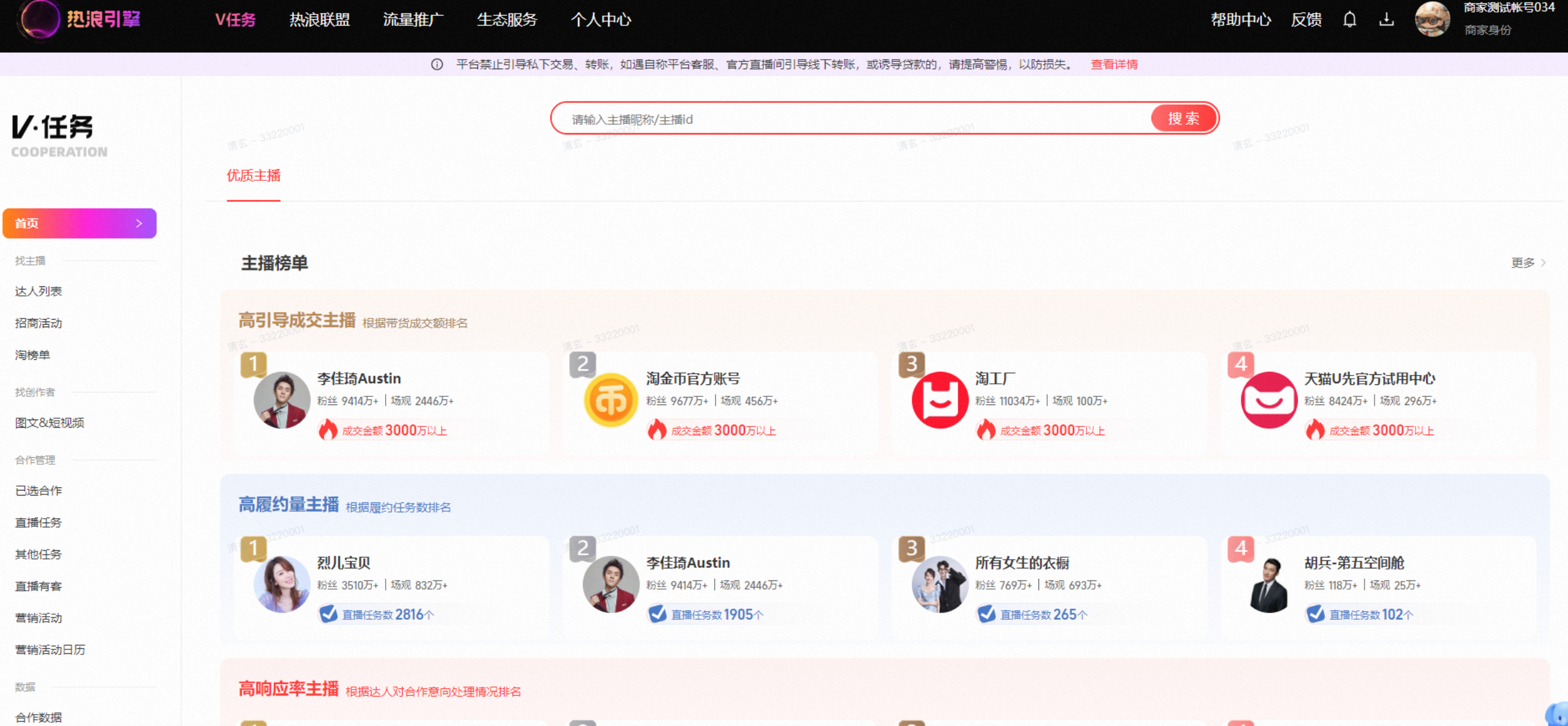Open 直播有客 in sidebar

[38, 587]
